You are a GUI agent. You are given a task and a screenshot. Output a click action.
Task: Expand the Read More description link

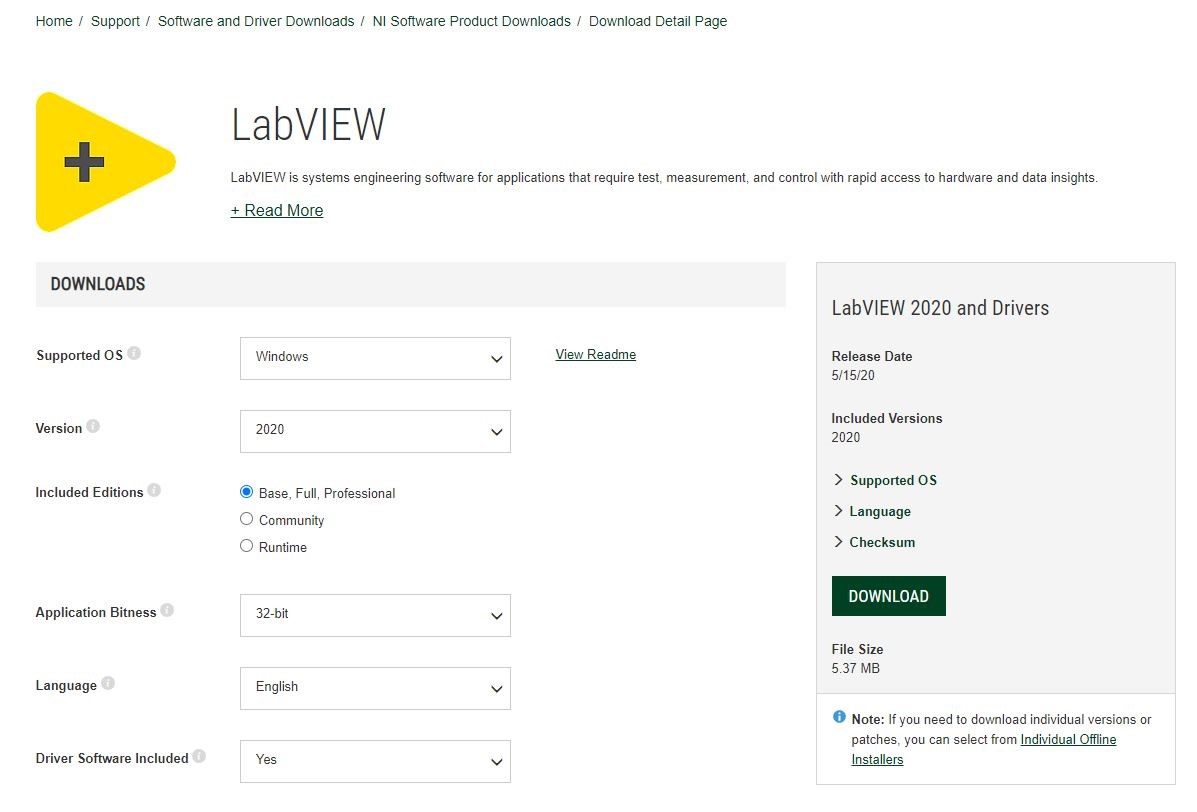point(277,211)
